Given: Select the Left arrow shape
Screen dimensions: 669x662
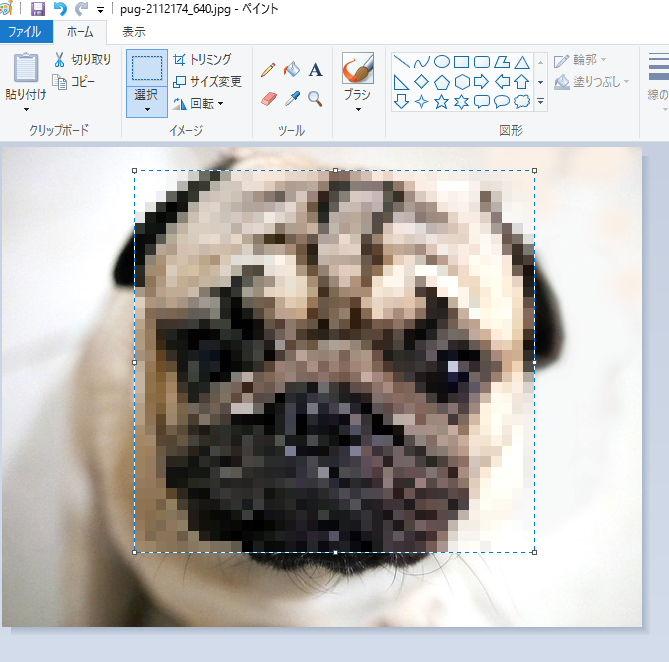Looking at the screenshot, I should point(502,82).
